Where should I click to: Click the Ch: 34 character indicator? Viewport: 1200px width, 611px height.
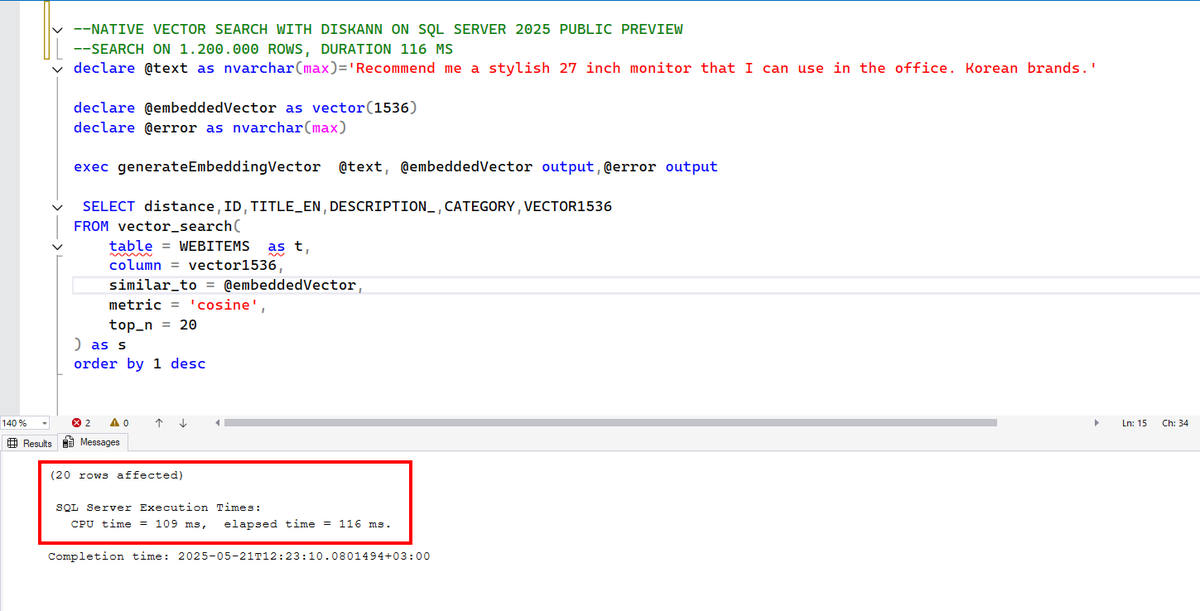1175,423
